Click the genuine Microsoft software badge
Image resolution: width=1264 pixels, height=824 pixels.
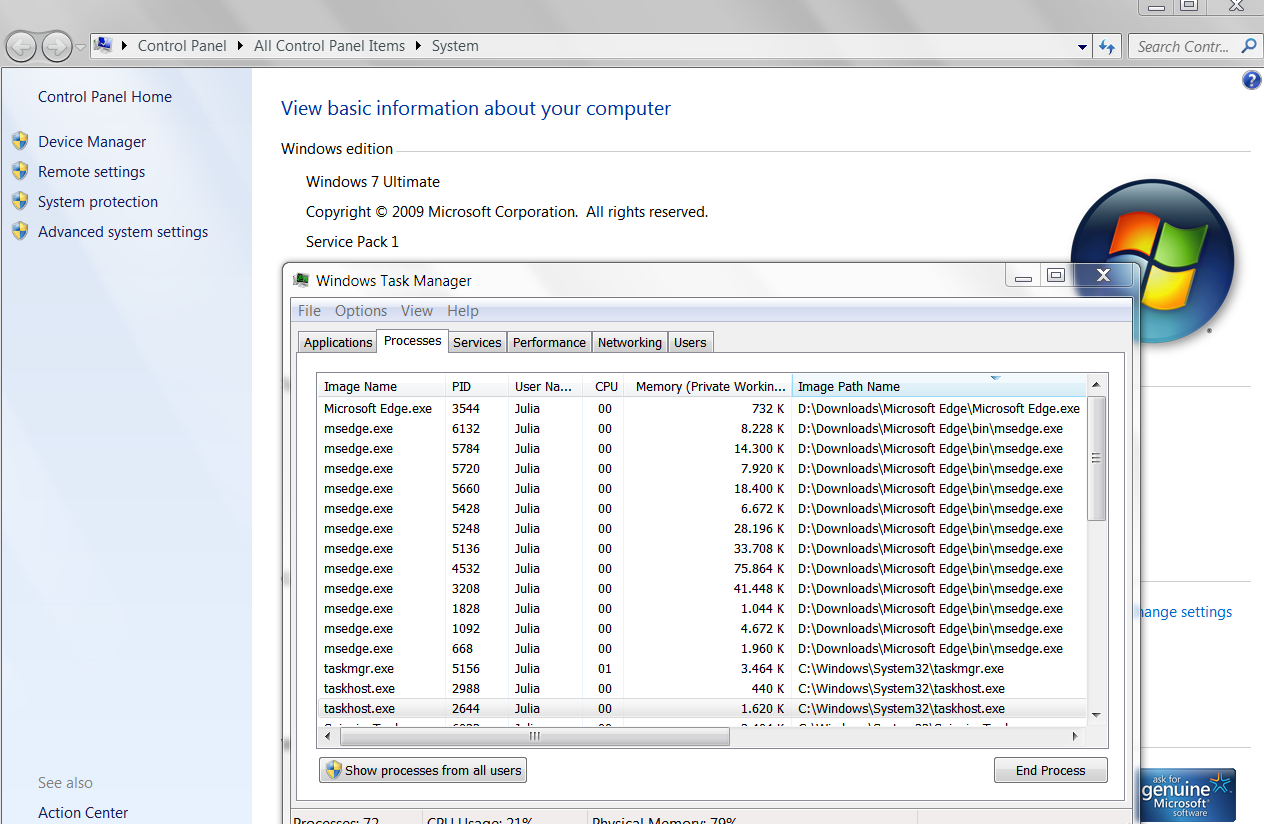pos(1187,795)
